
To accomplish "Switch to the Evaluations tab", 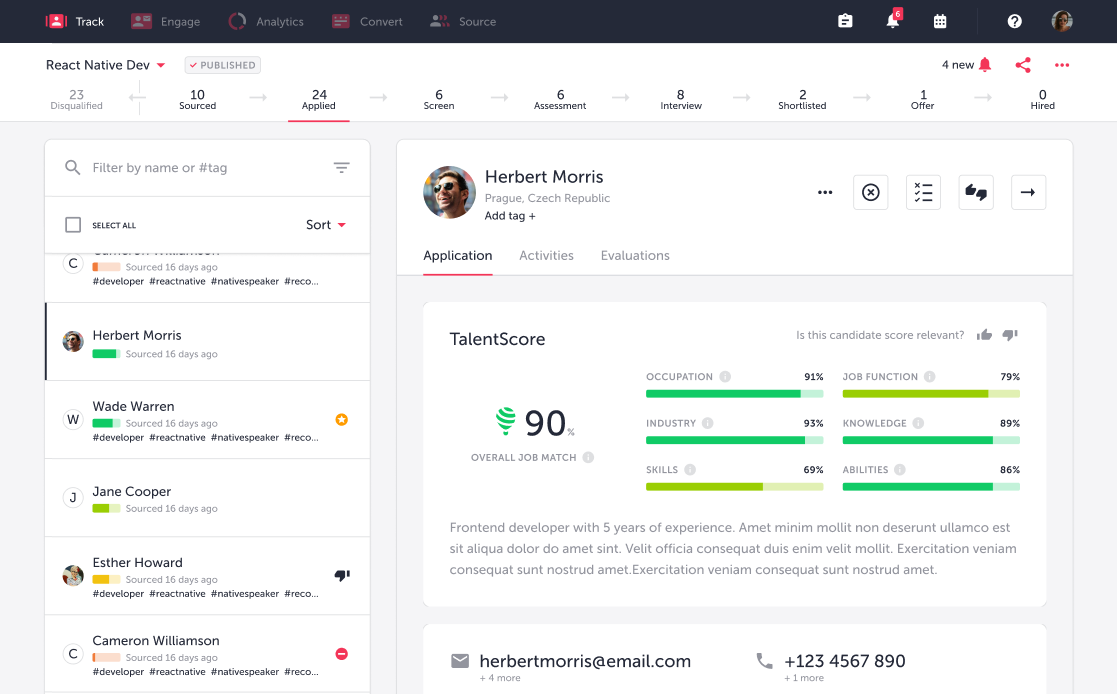I will pyautogui.click(x=635, y=256).
